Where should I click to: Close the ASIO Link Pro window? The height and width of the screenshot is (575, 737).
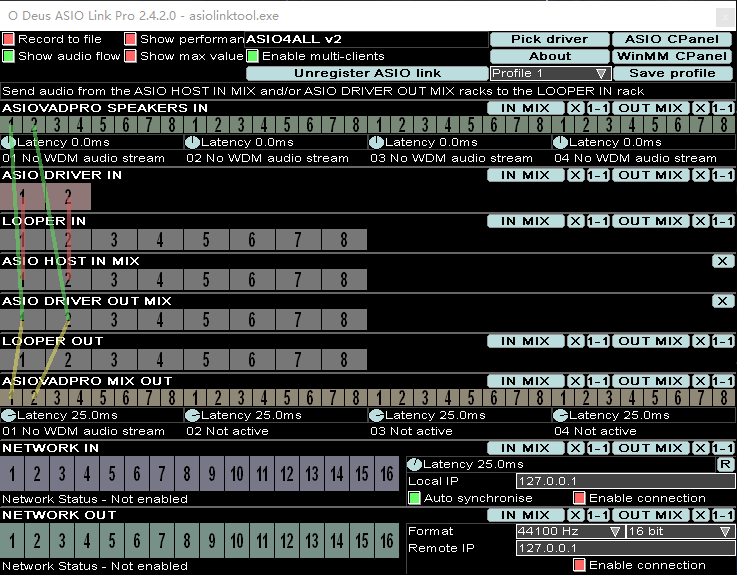[x=724, y=17]
